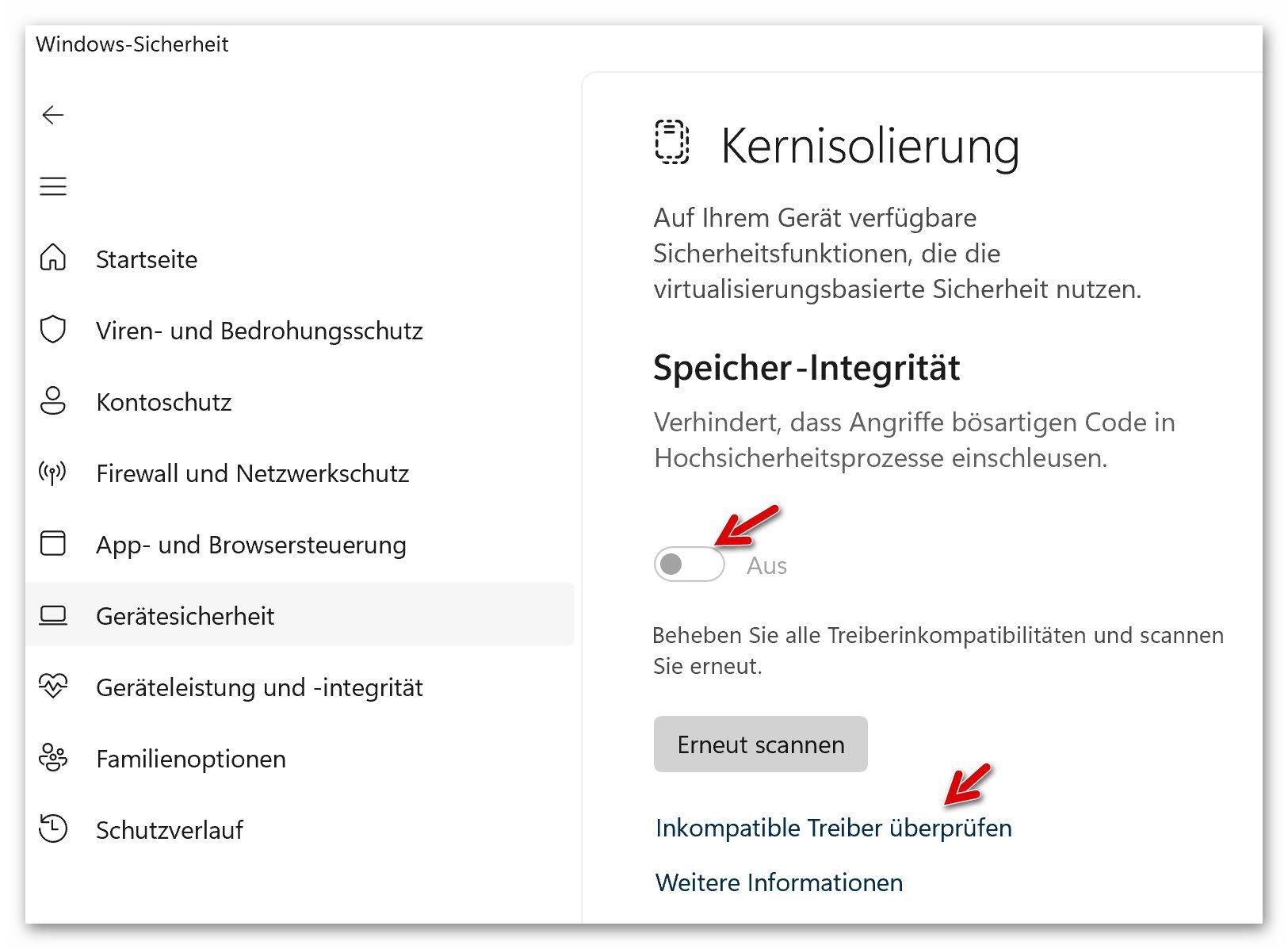The image size is (1288, 949).
Task: Click the Speicher-Integrität section heading
Action: click(806, 368)
